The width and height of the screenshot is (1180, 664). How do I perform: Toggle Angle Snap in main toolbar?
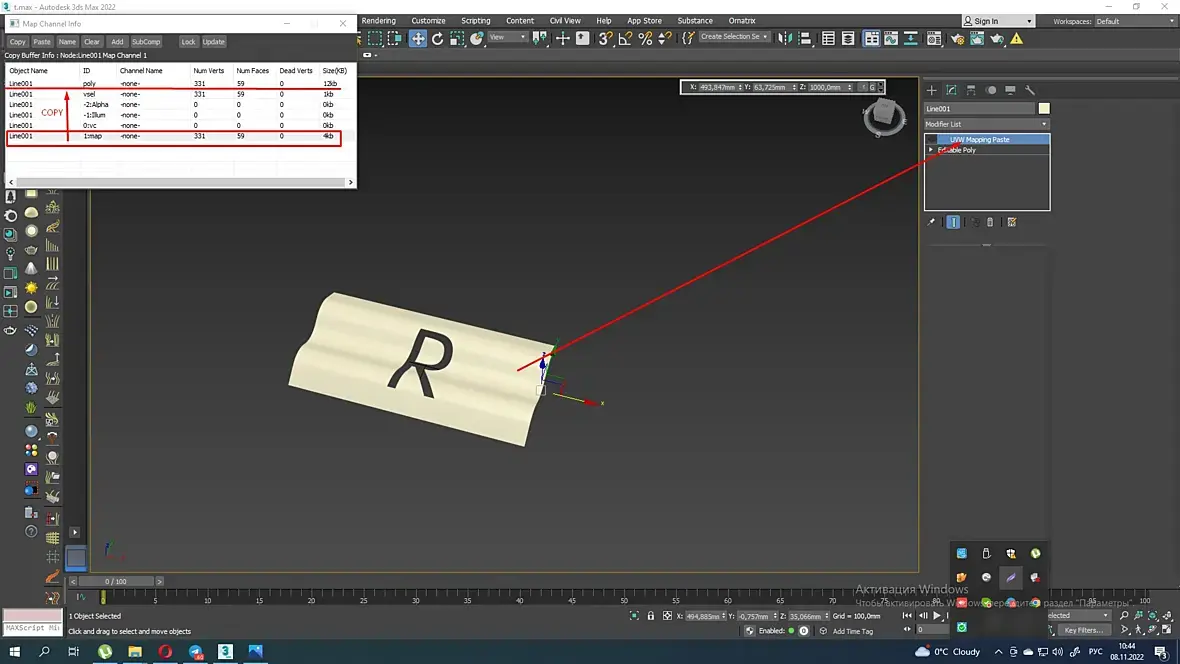tap(625, 38)
